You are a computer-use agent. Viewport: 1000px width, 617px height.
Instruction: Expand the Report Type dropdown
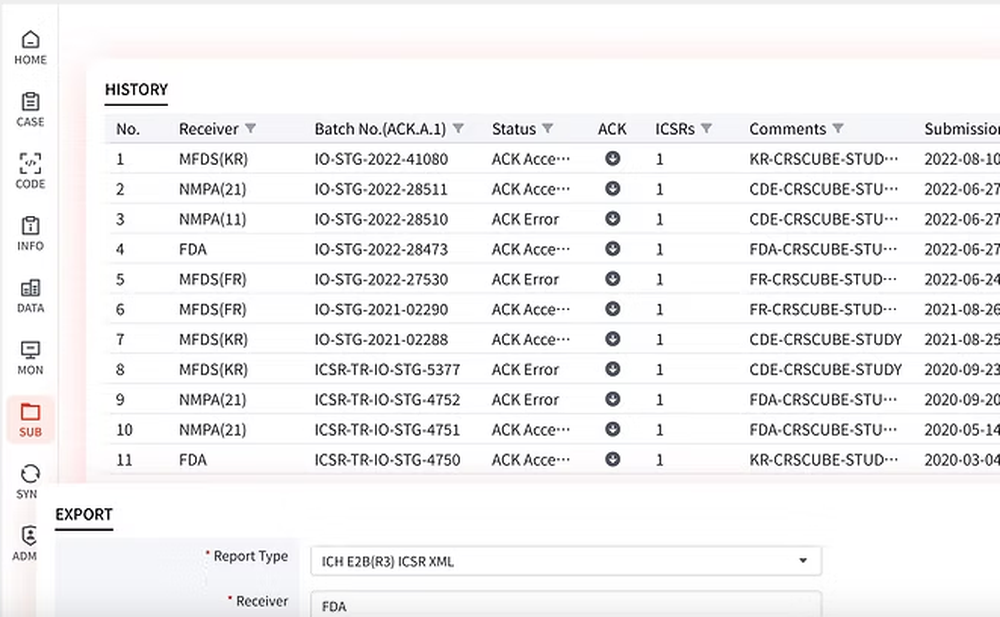tap(802, 561)
